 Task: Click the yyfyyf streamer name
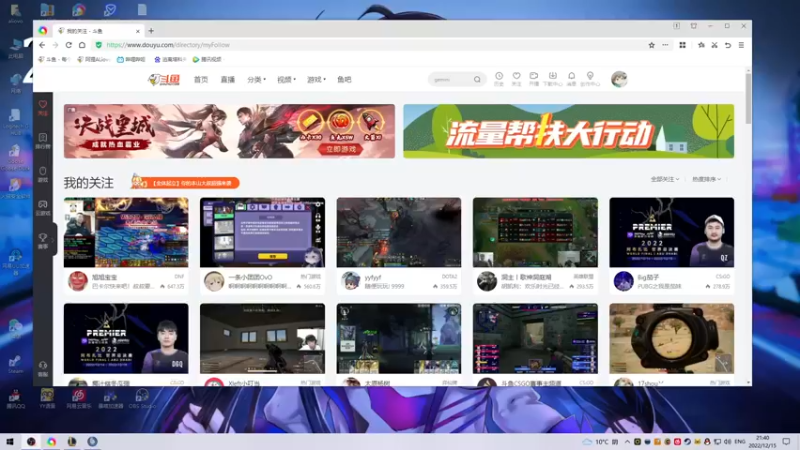(373, 277)
